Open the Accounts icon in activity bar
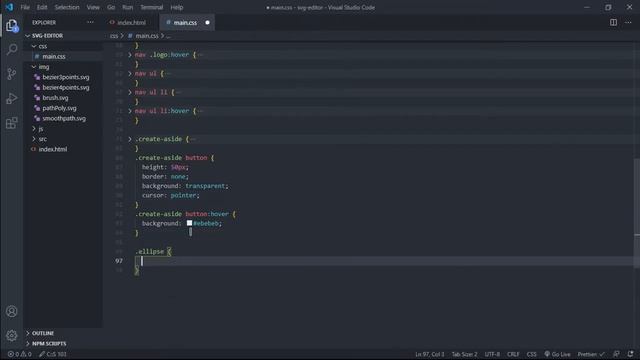640x360 pixels. tap(12, 311)
